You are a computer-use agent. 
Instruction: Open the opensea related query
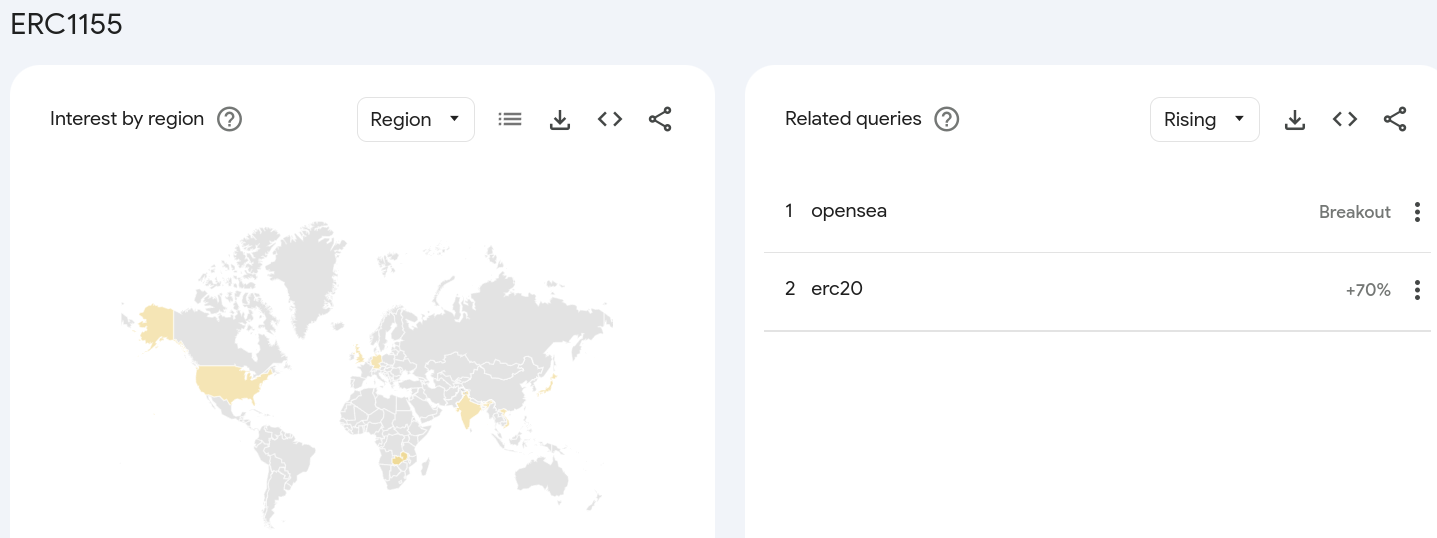pyautogui.click(x=849, y=211)
